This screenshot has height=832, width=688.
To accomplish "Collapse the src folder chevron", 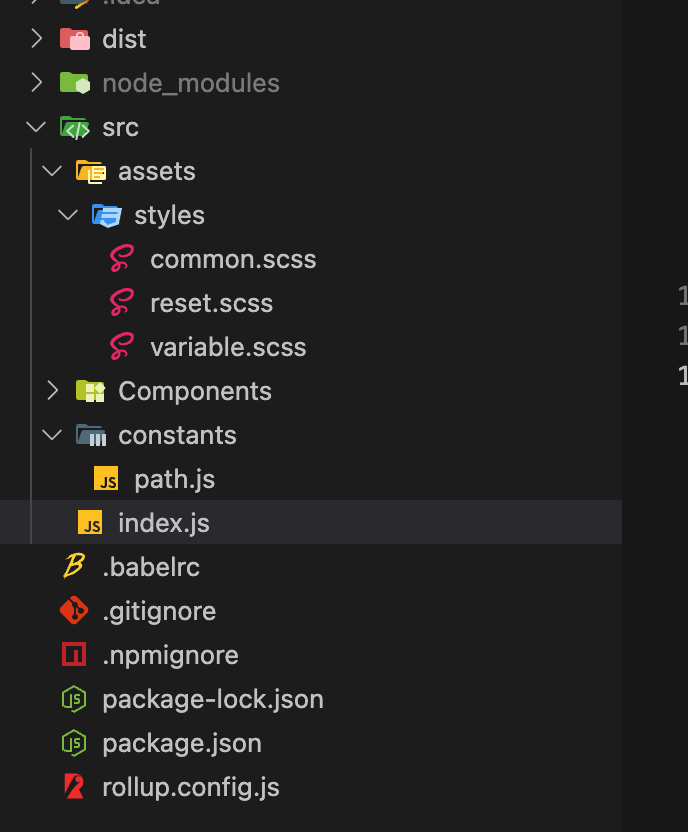I will 37,127.
